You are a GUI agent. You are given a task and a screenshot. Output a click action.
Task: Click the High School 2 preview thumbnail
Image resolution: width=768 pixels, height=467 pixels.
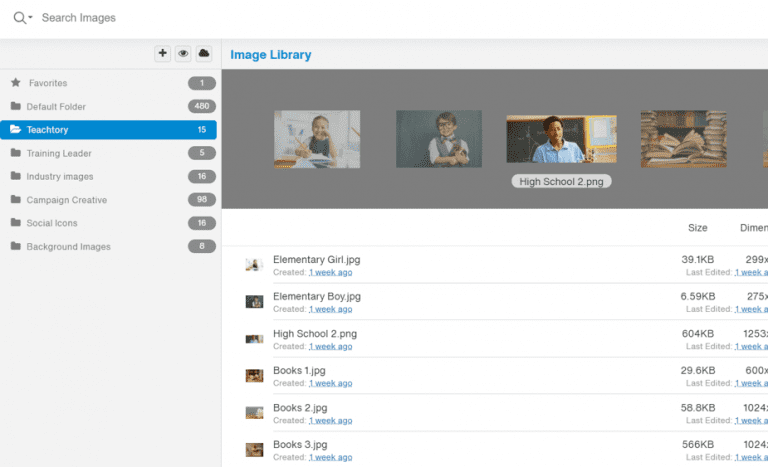pos(561,139)
